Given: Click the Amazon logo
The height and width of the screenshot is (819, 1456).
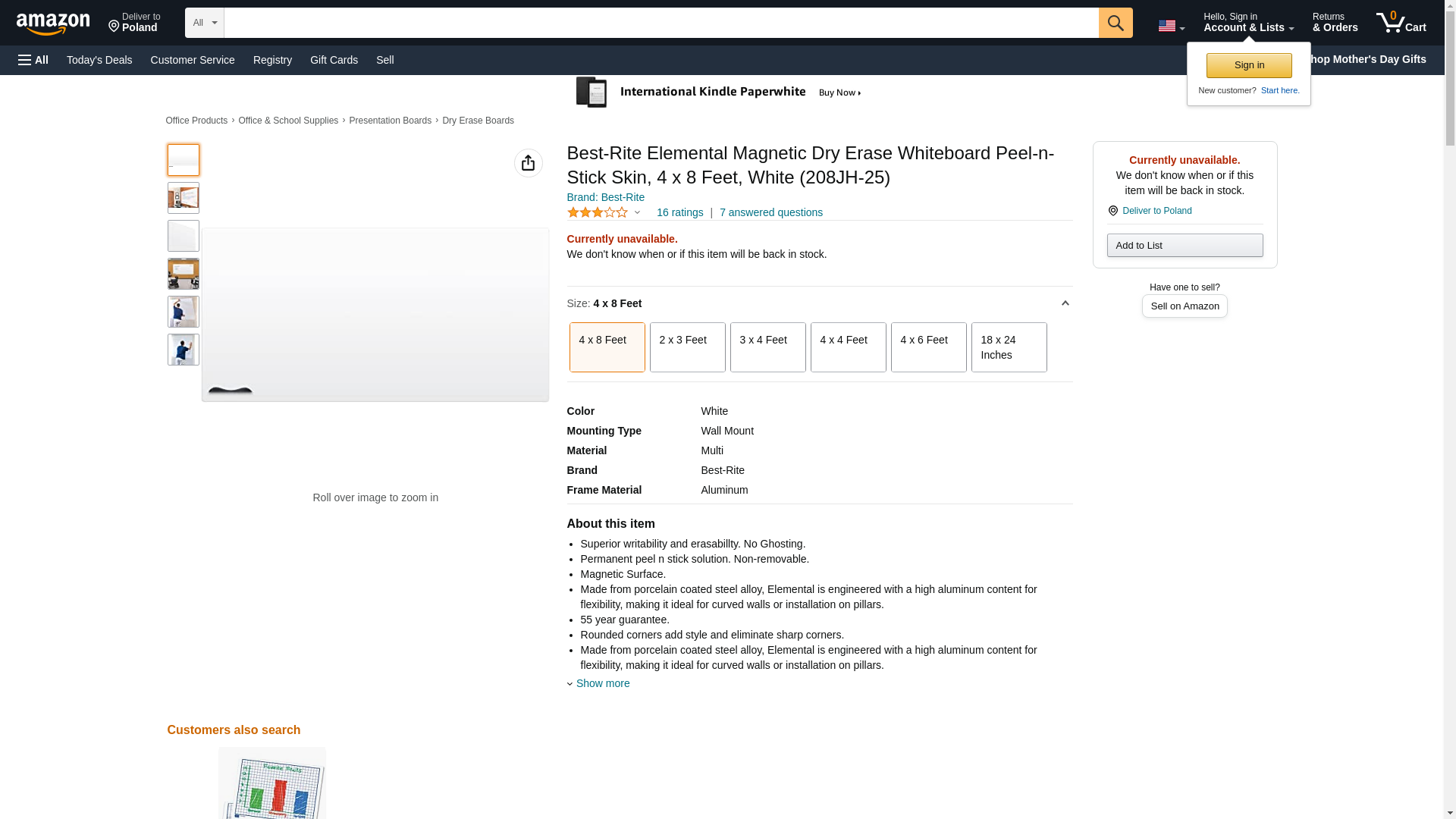Looking at the screenshot, I should click(53, 24).
